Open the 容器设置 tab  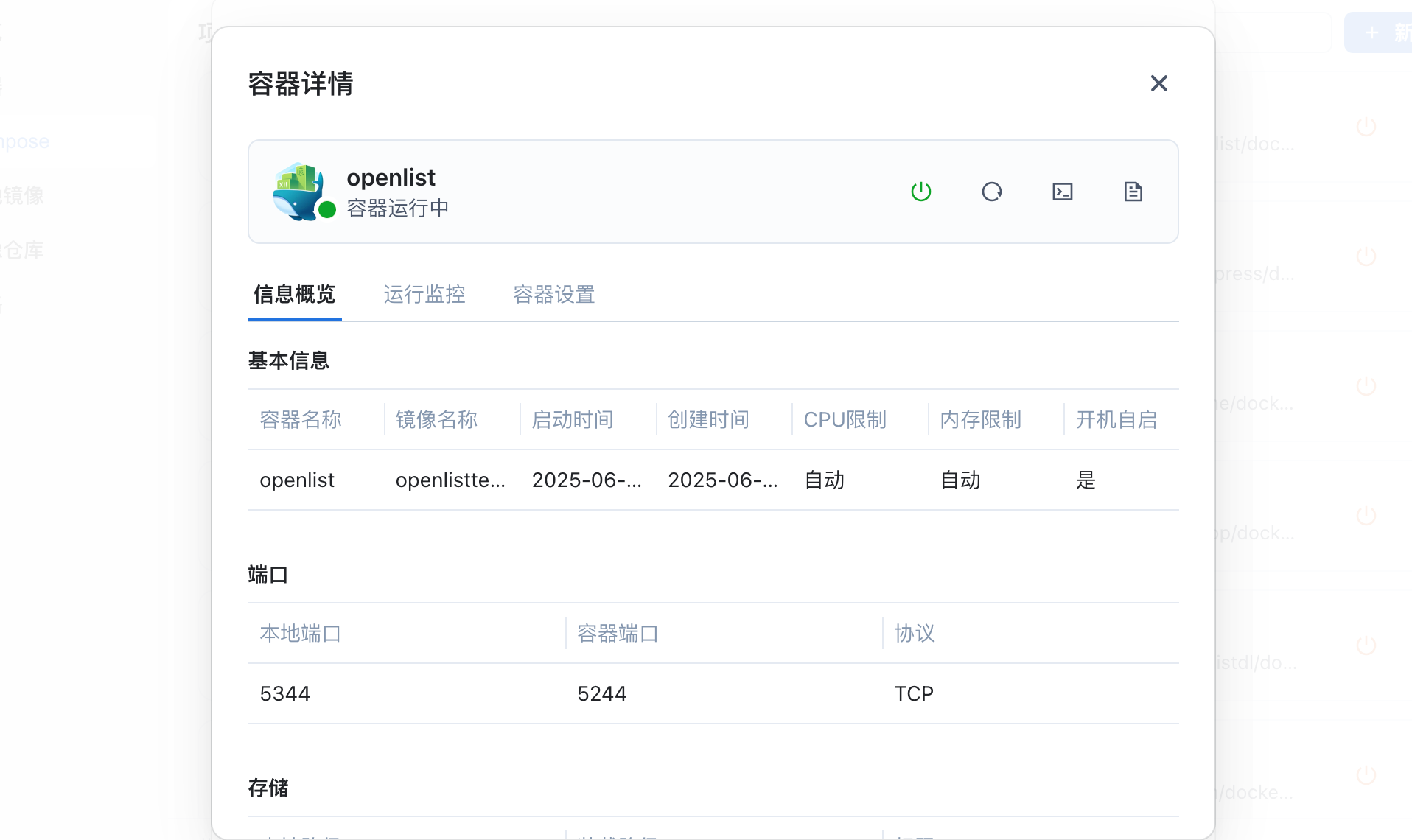coord(553,295)
